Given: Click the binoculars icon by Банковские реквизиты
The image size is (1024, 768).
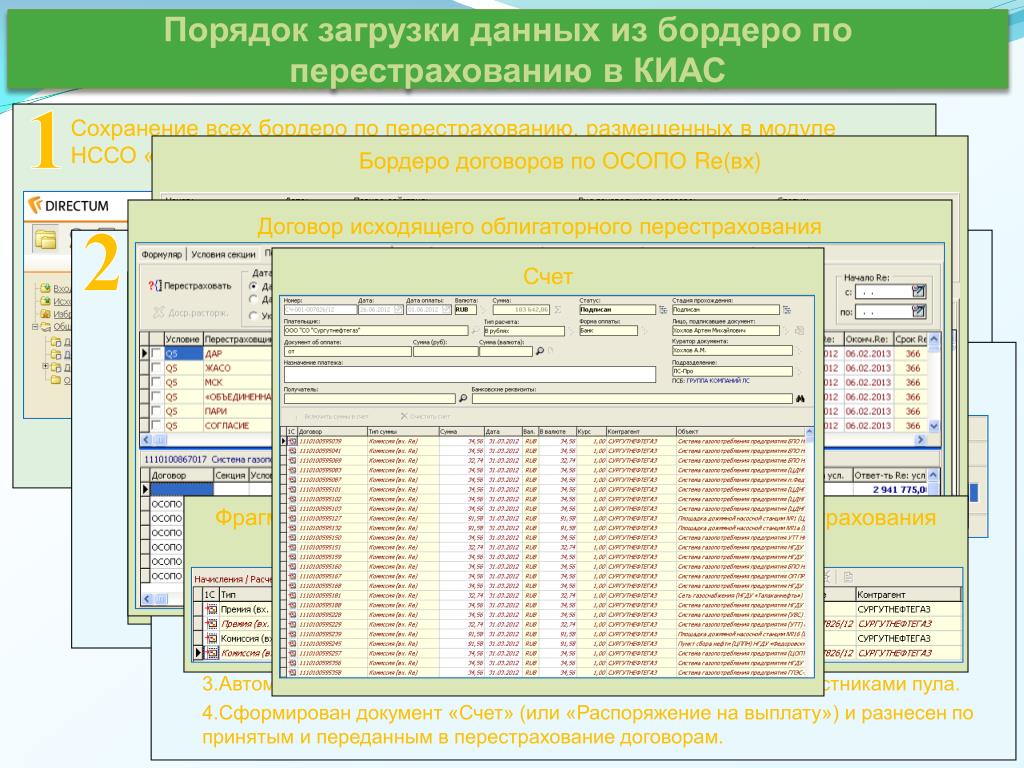Looking at the screenshot, I should tap(800, 398).
